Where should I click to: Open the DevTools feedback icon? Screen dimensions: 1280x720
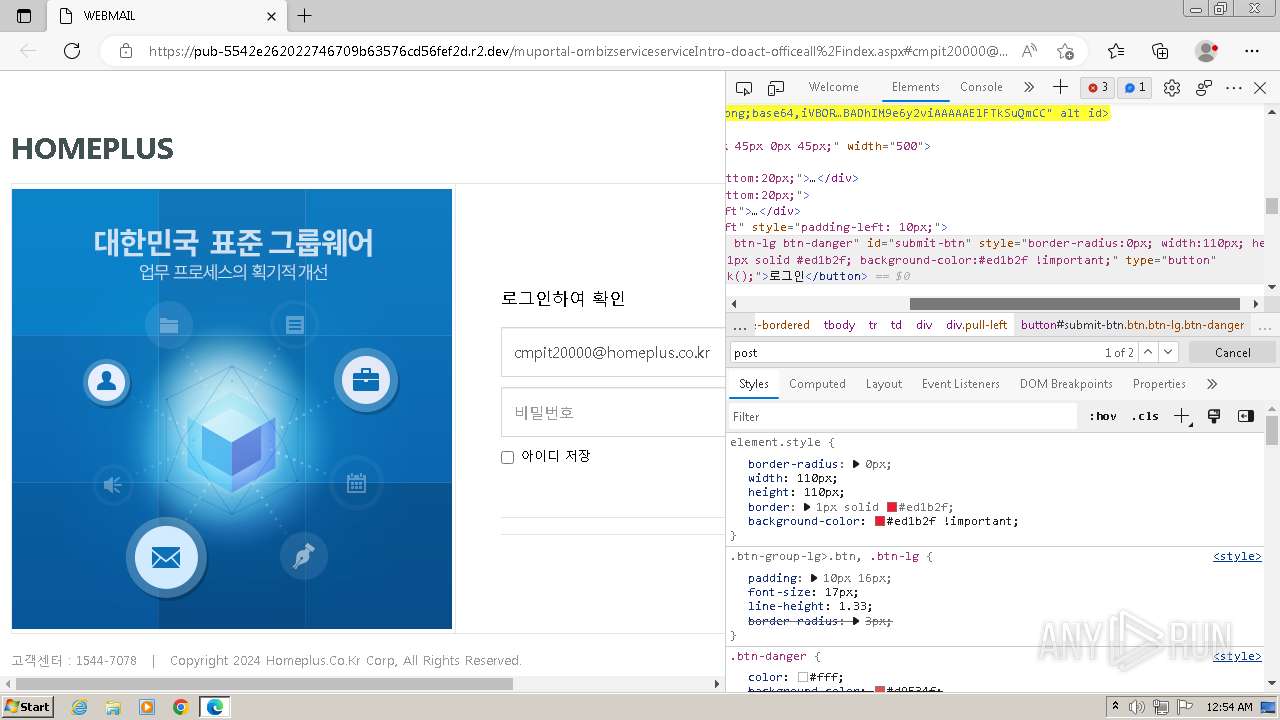tap(1204, 88)
